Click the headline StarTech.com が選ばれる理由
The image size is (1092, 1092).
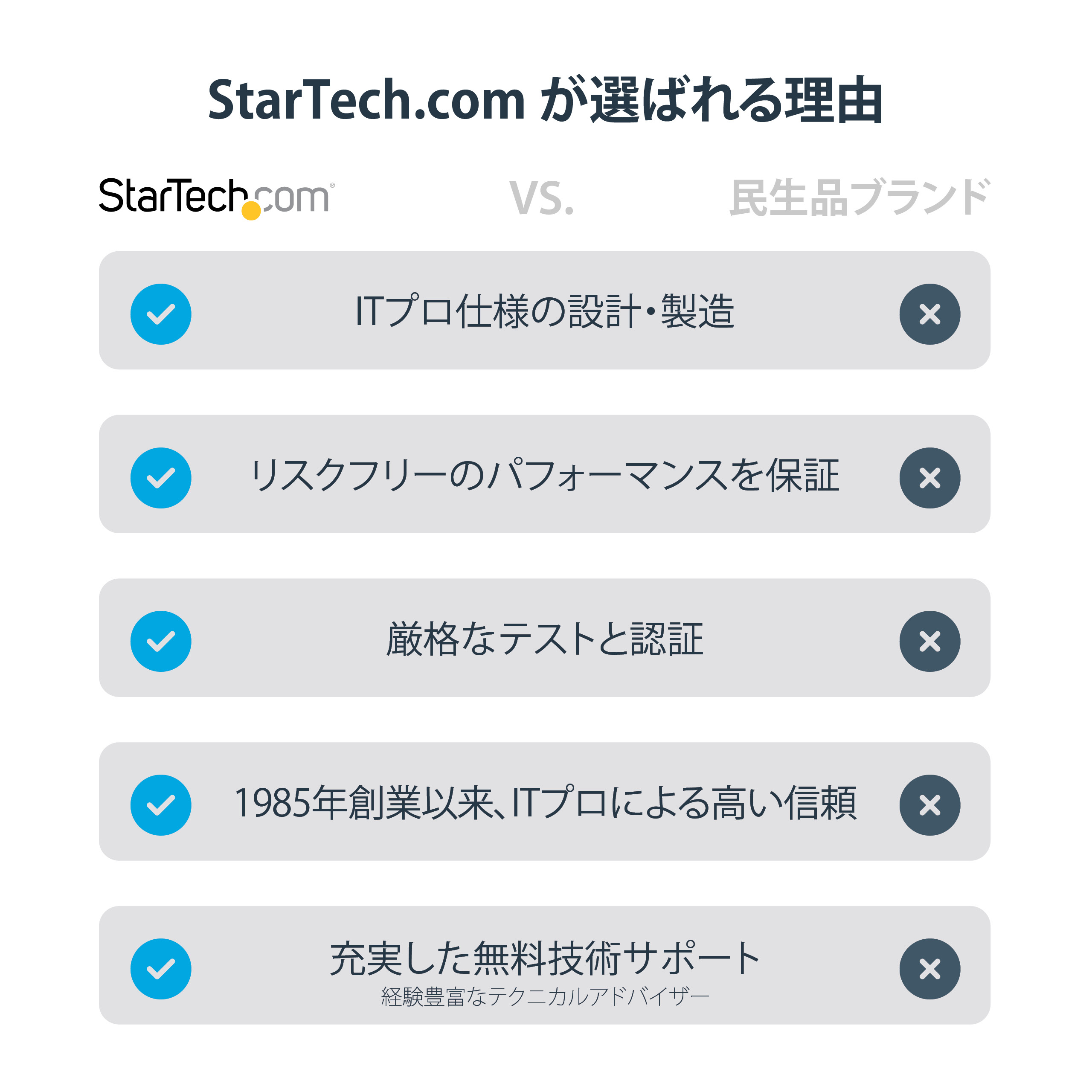pos(546,101)
